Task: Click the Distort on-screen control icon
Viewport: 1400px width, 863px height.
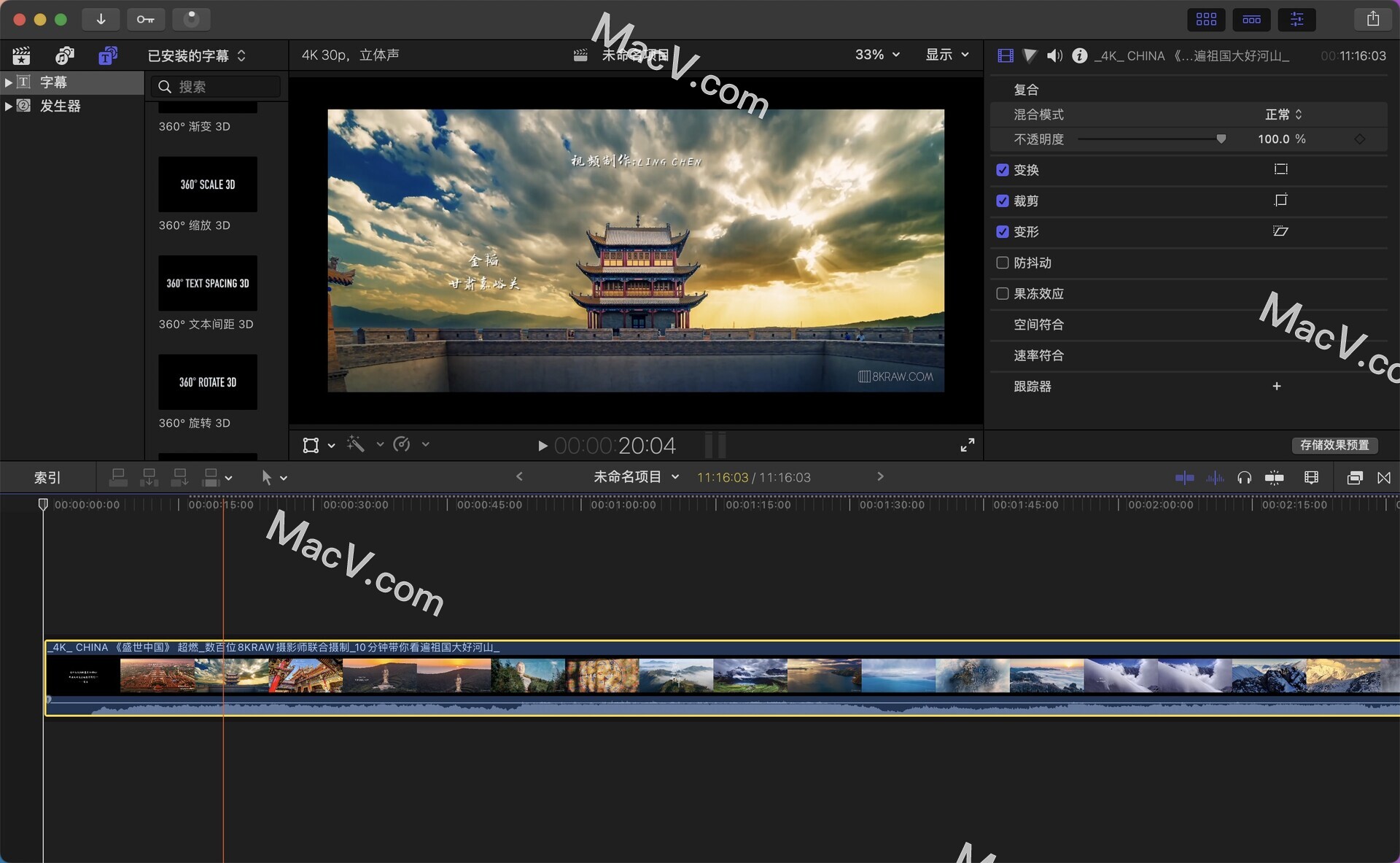Action: [x=1280, y=231]
